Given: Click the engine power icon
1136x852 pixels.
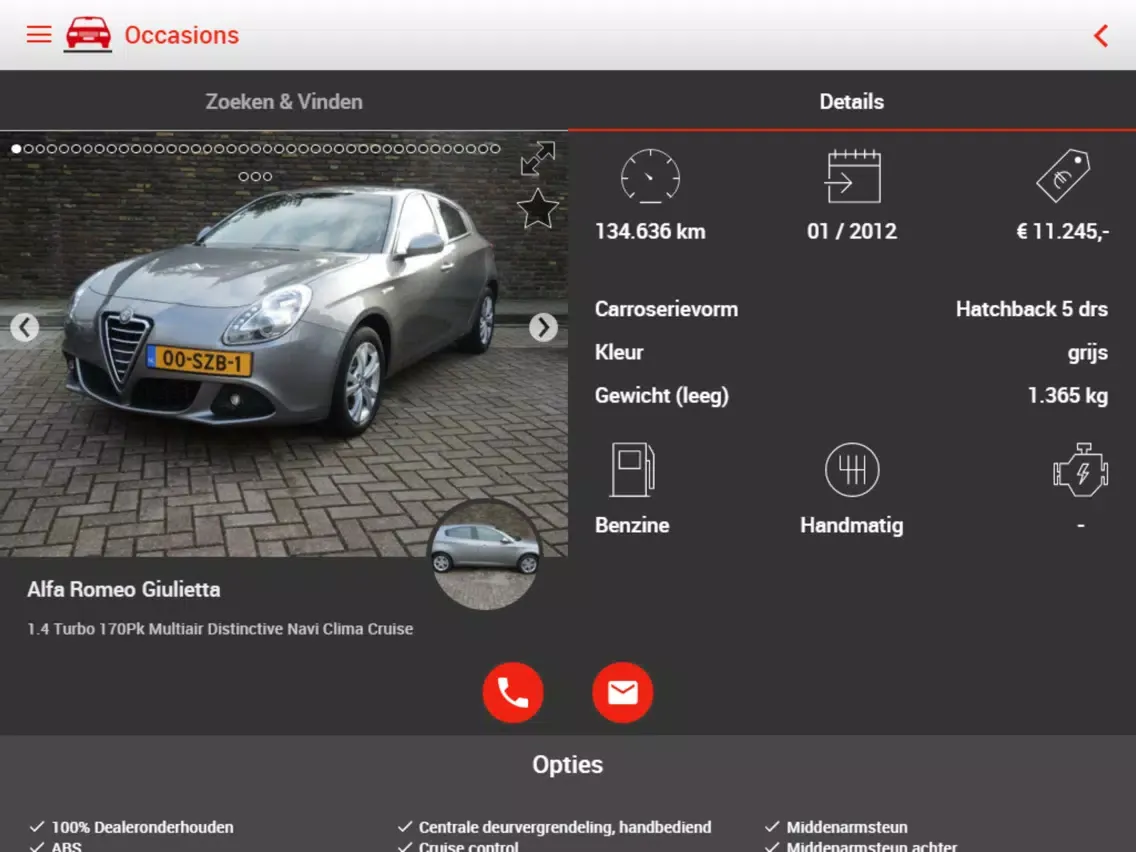Looking at the screenshot, I should pos(1080,469).
